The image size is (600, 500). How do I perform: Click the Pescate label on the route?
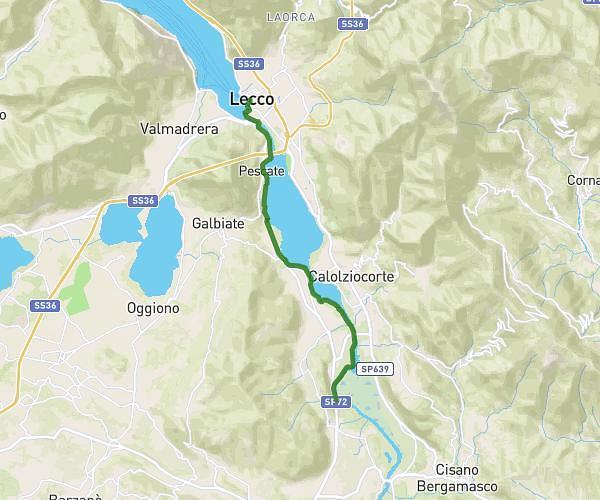coord(262,171)
